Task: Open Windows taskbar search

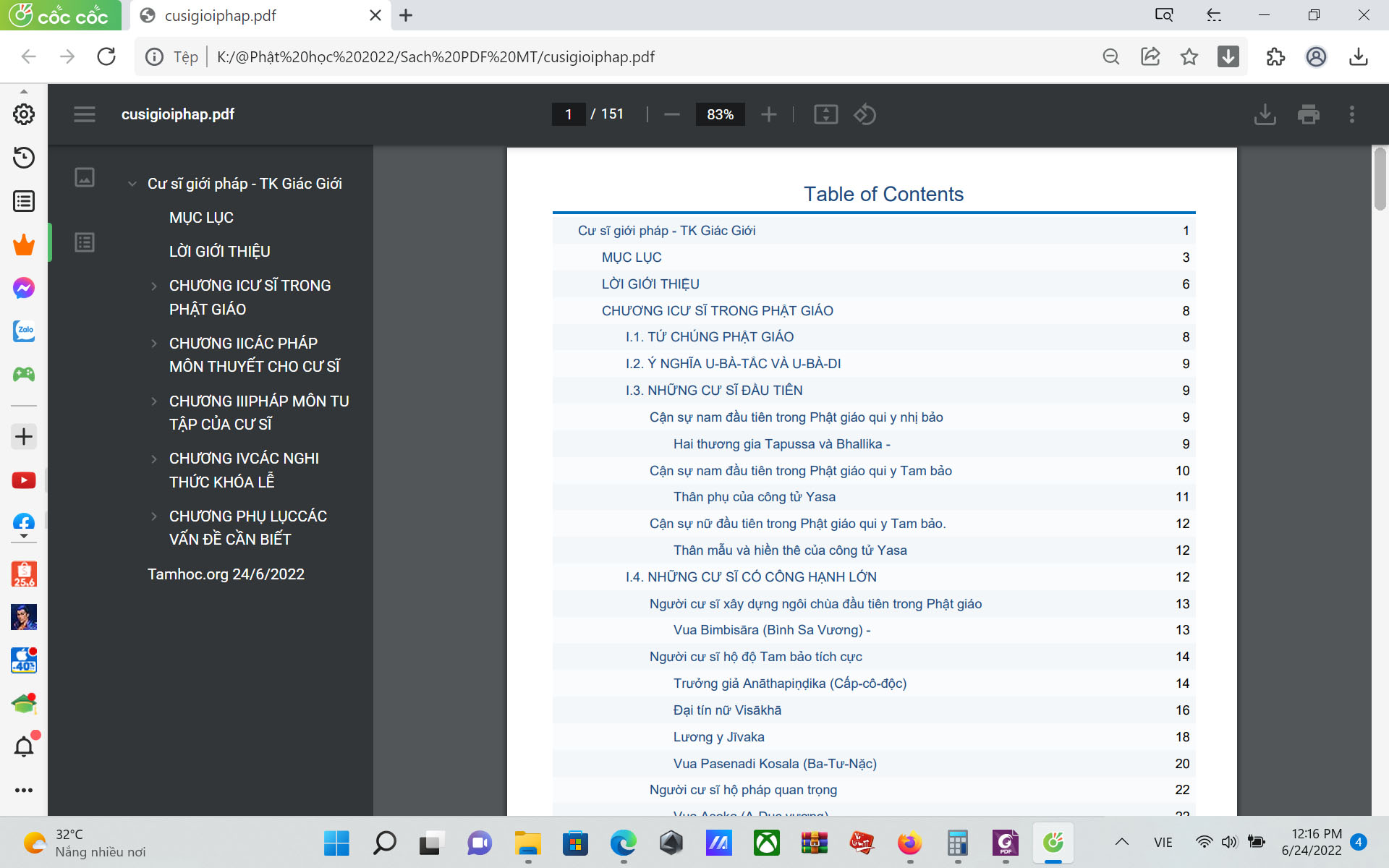Action: pyautogui.click(x=384, y=843)
